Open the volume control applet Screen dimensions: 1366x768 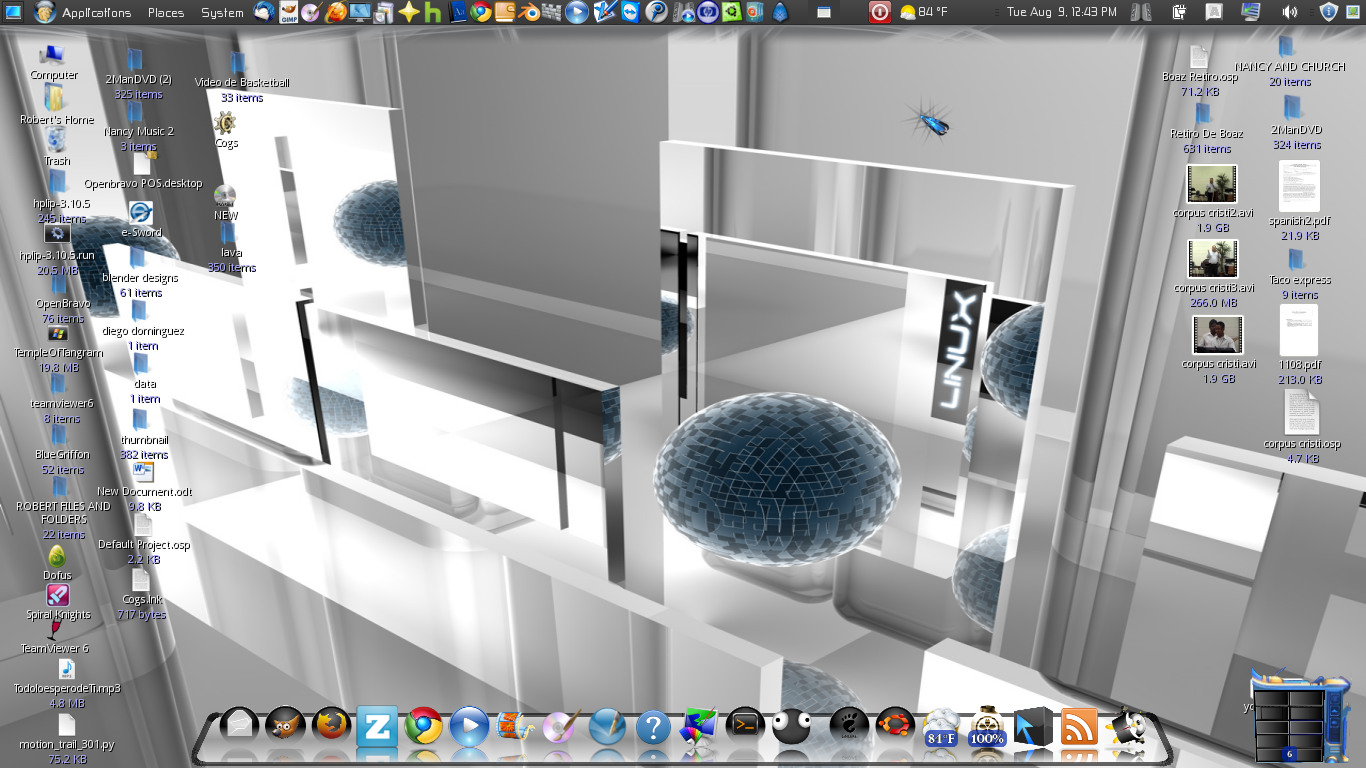click(1290, 12)
